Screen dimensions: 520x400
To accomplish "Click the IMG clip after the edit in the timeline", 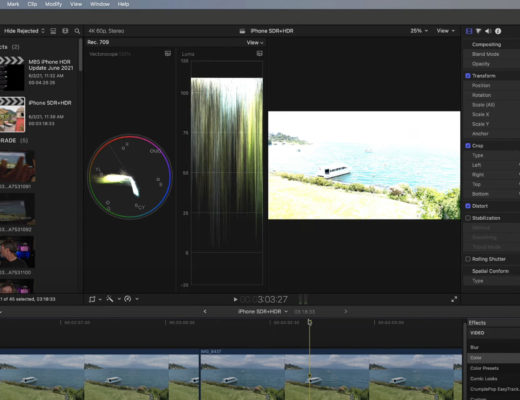I will coord(331,375).
